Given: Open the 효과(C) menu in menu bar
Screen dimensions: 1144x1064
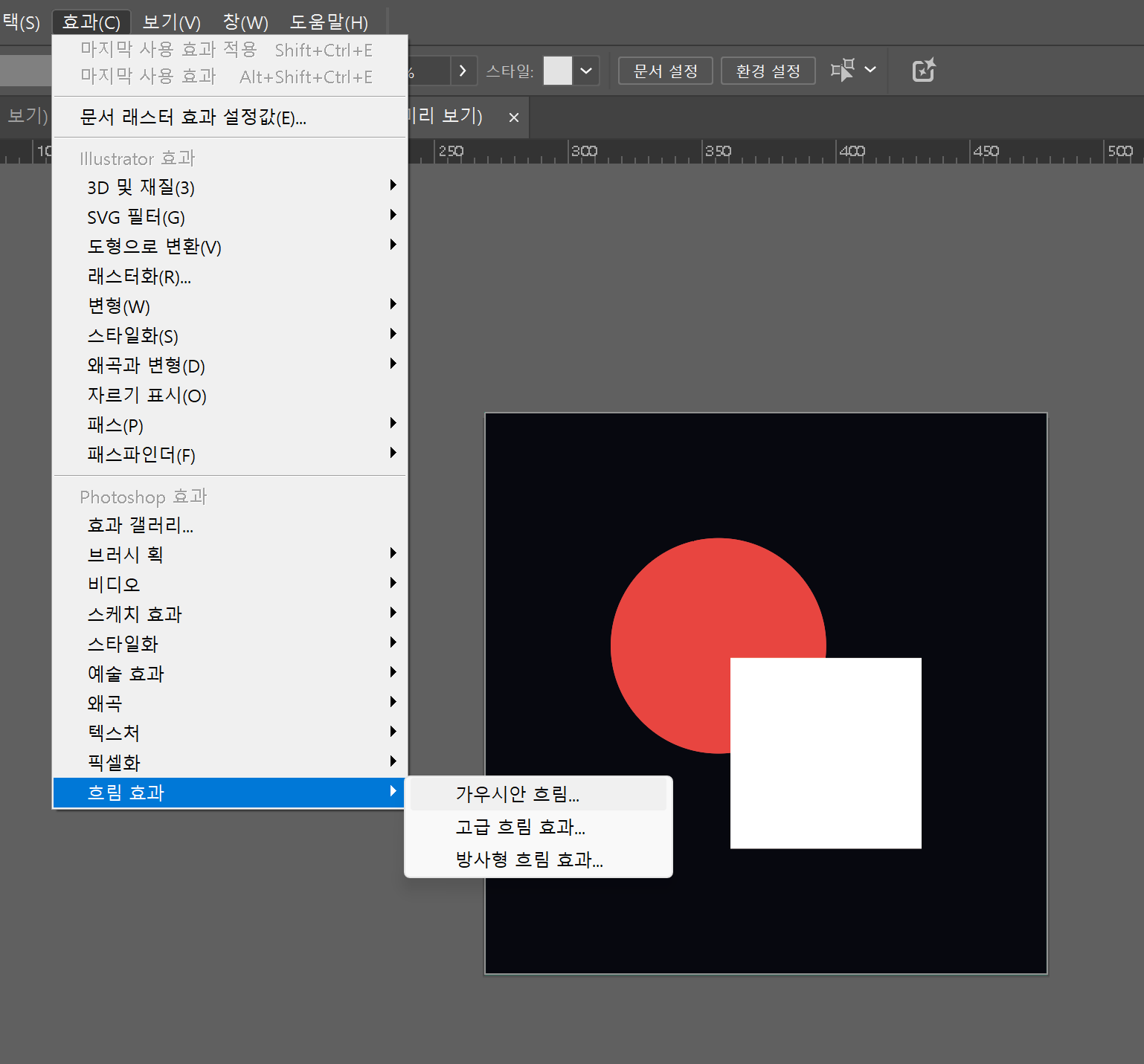Looking at the screenshot, I should pos(91,22).
